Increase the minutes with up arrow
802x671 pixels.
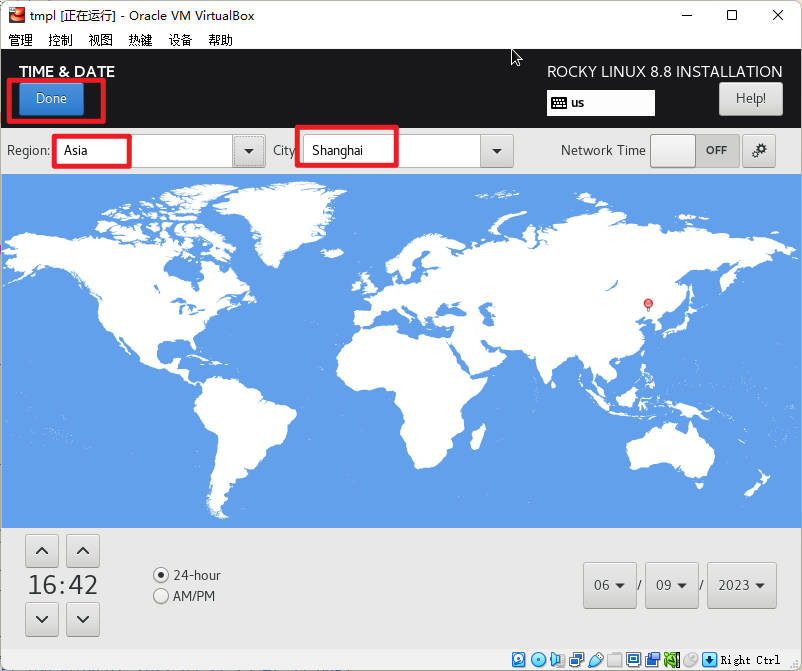[83, 551]
